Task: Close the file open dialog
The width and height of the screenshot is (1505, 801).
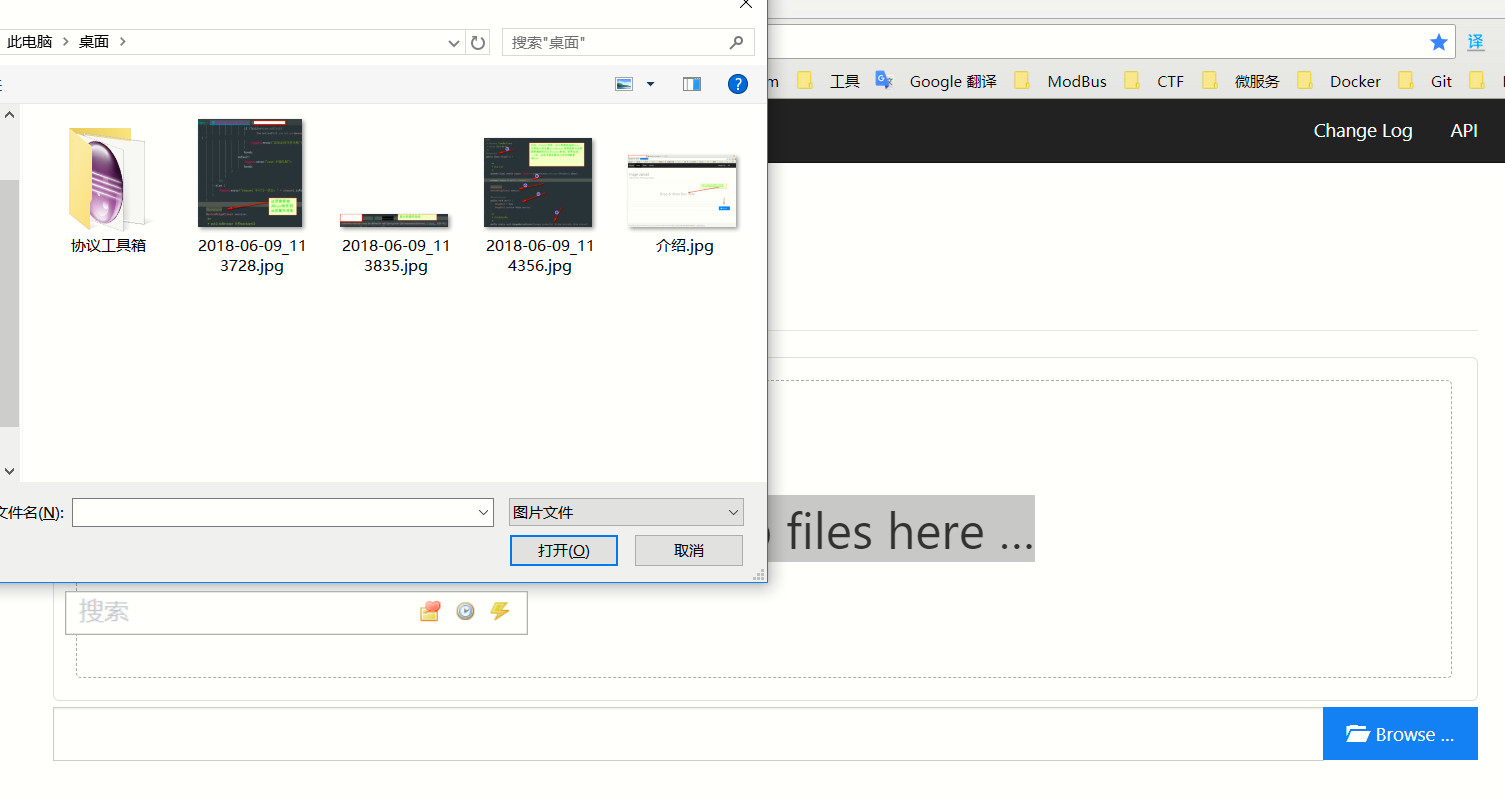Action: click(x=745, y=4)
